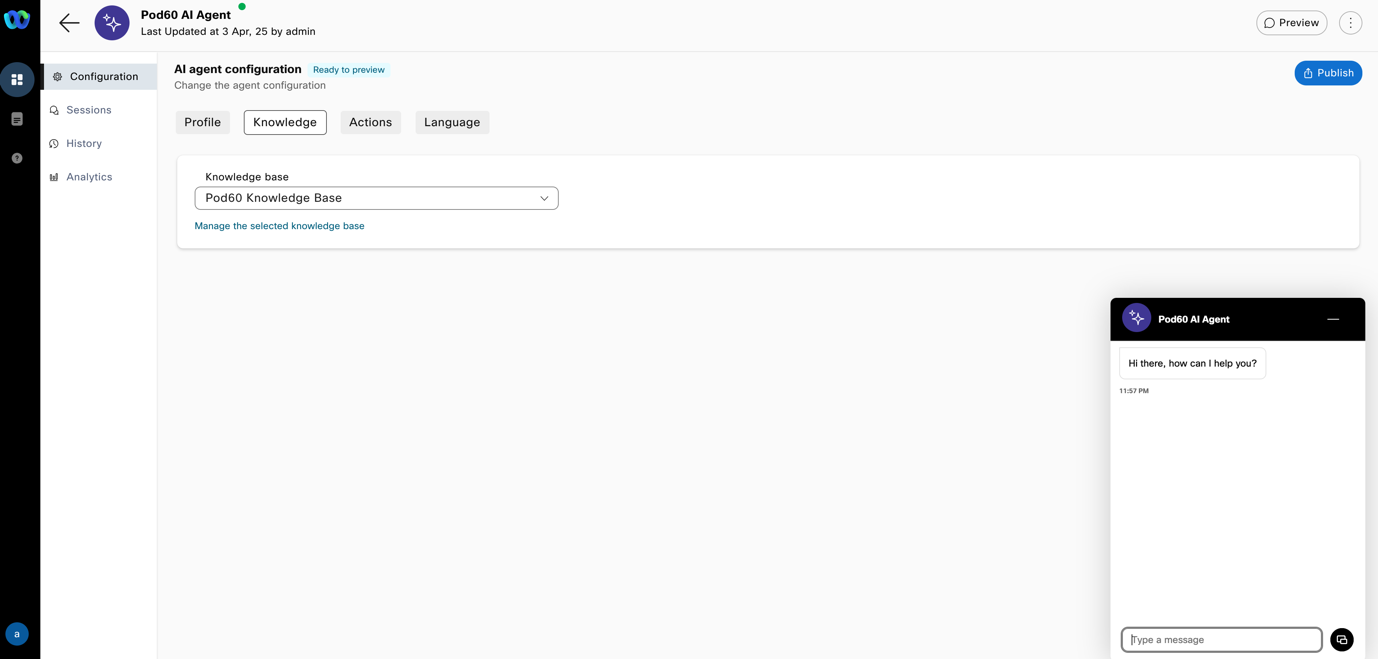Open Sessions in the sidebar
Screen dimensions: 1378x659
pyautogui.click(x=88, y=110)
